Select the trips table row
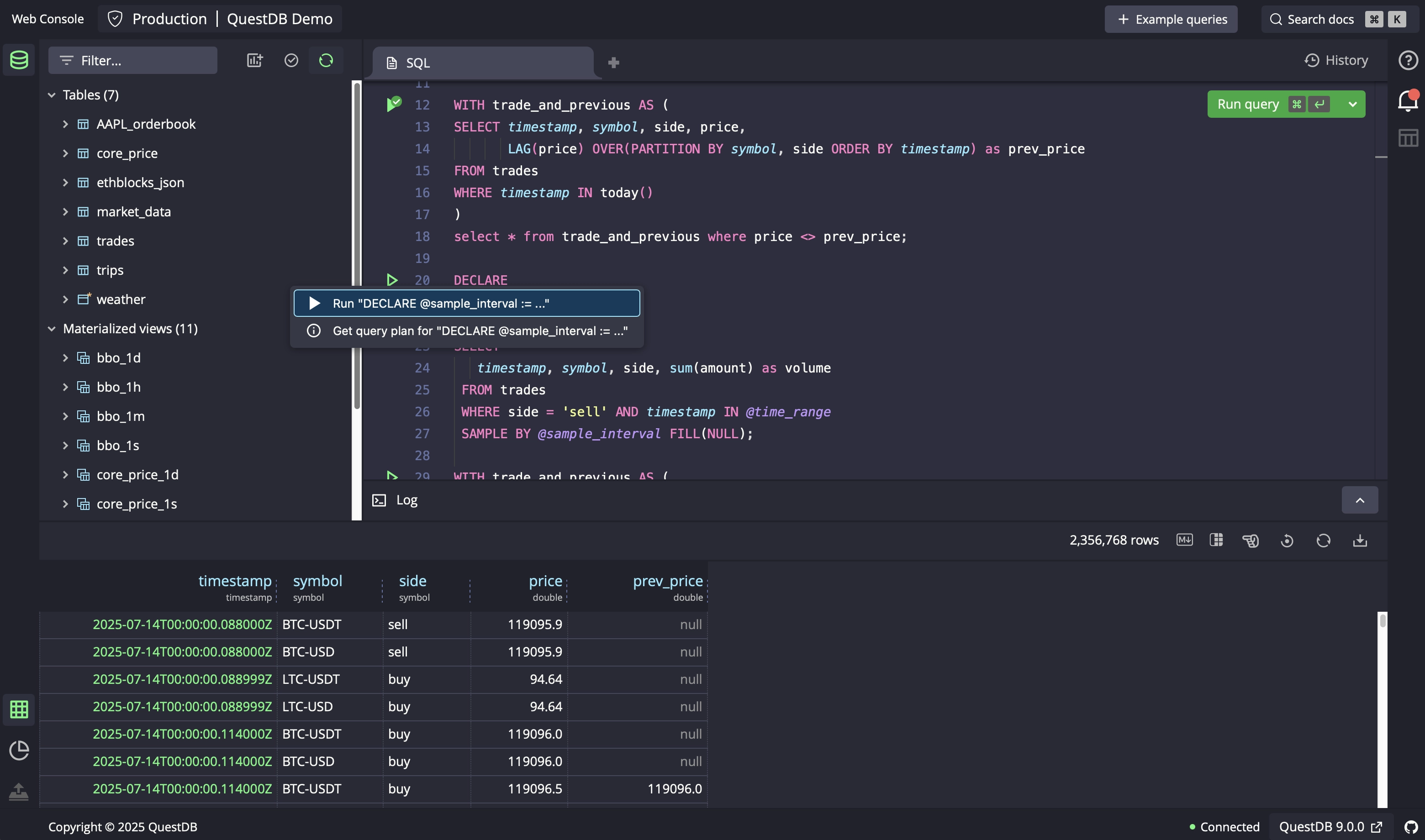Viewport: 1425px width, 840px height. pyautogui.click(x=195, y=270)
